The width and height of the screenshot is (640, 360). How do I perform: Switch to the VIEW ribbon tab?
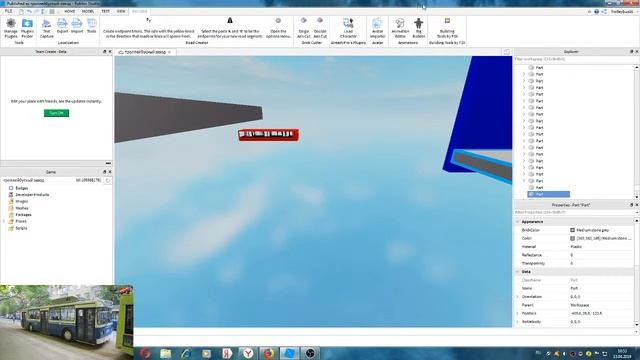coord(121,11)
